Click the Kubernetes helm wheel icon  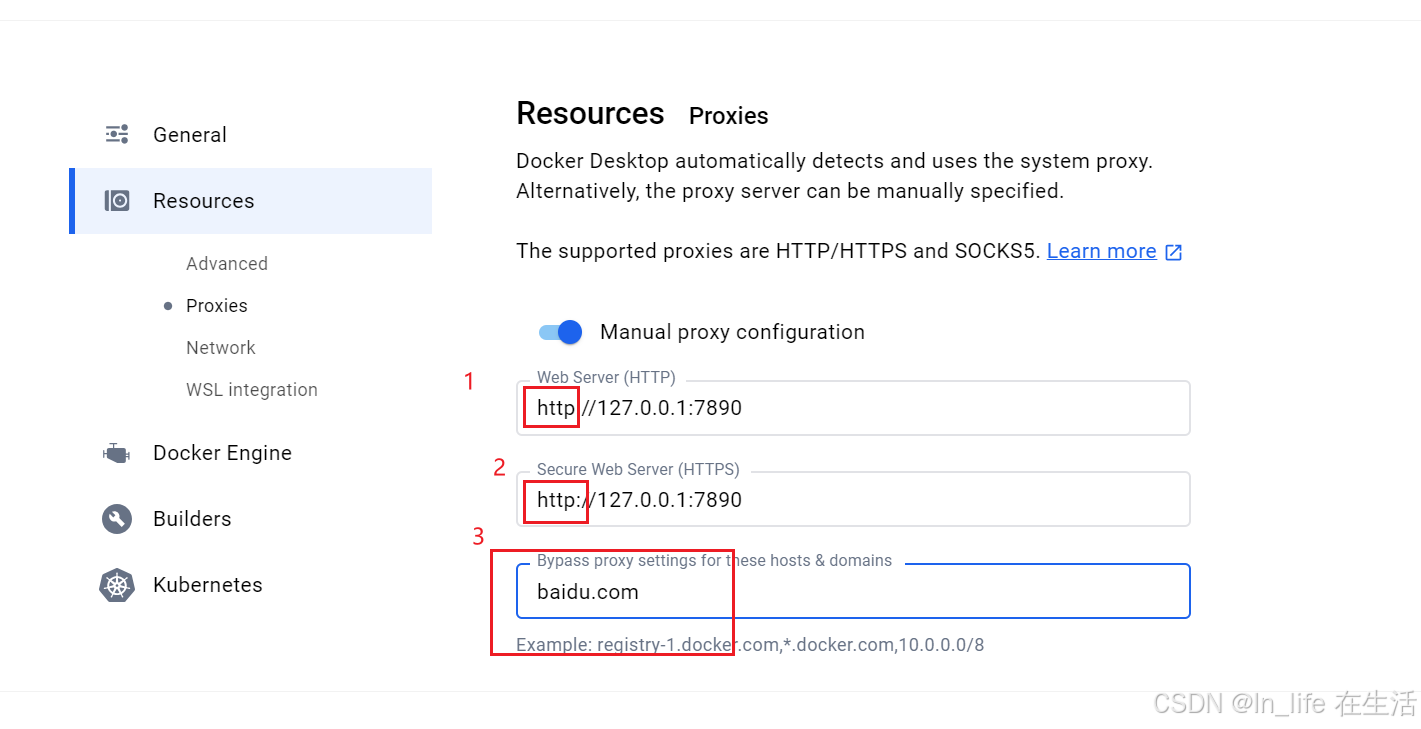[x=117, y=585]
